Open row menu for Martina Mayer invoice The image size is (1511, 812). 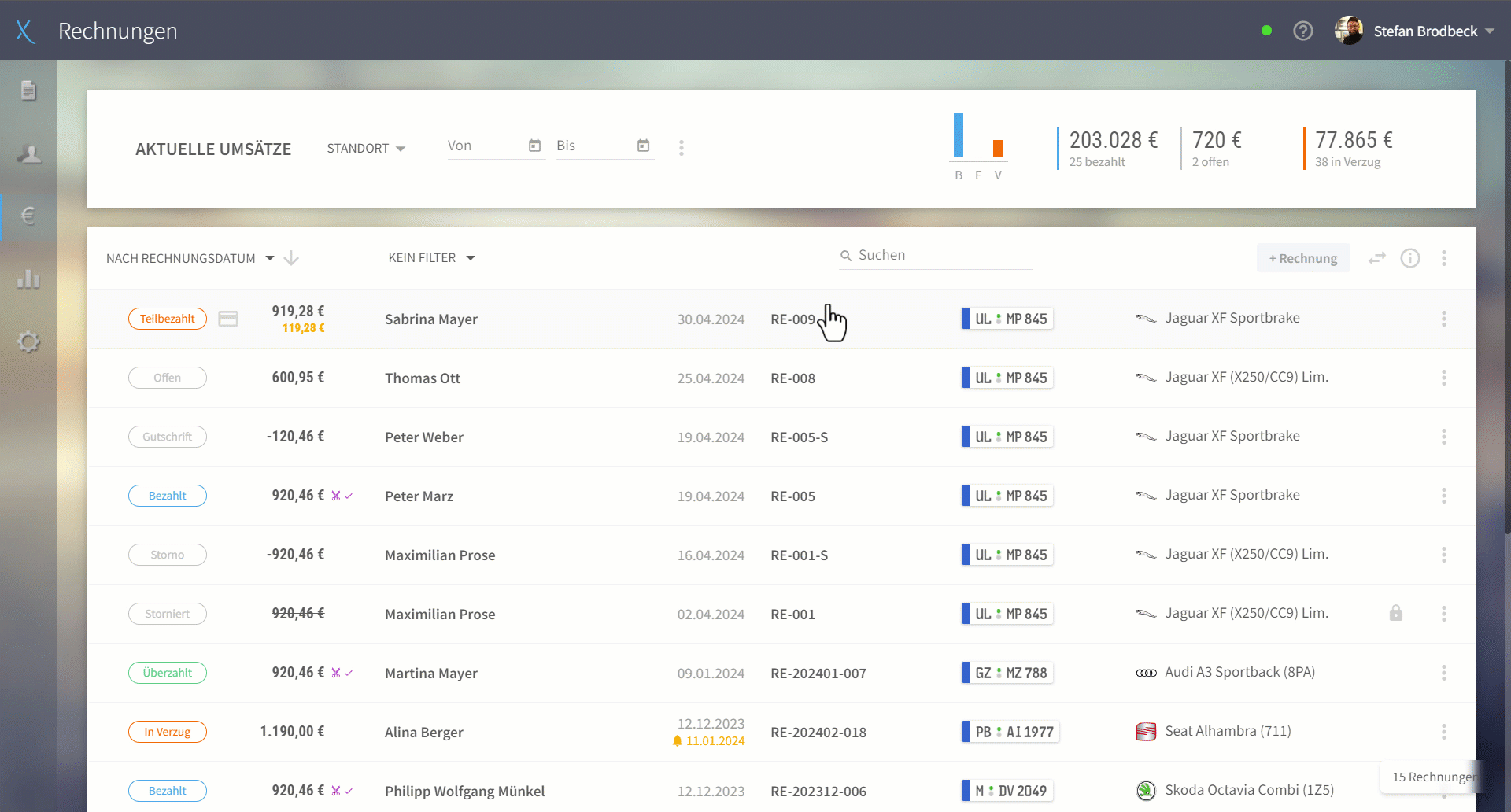1444,673
